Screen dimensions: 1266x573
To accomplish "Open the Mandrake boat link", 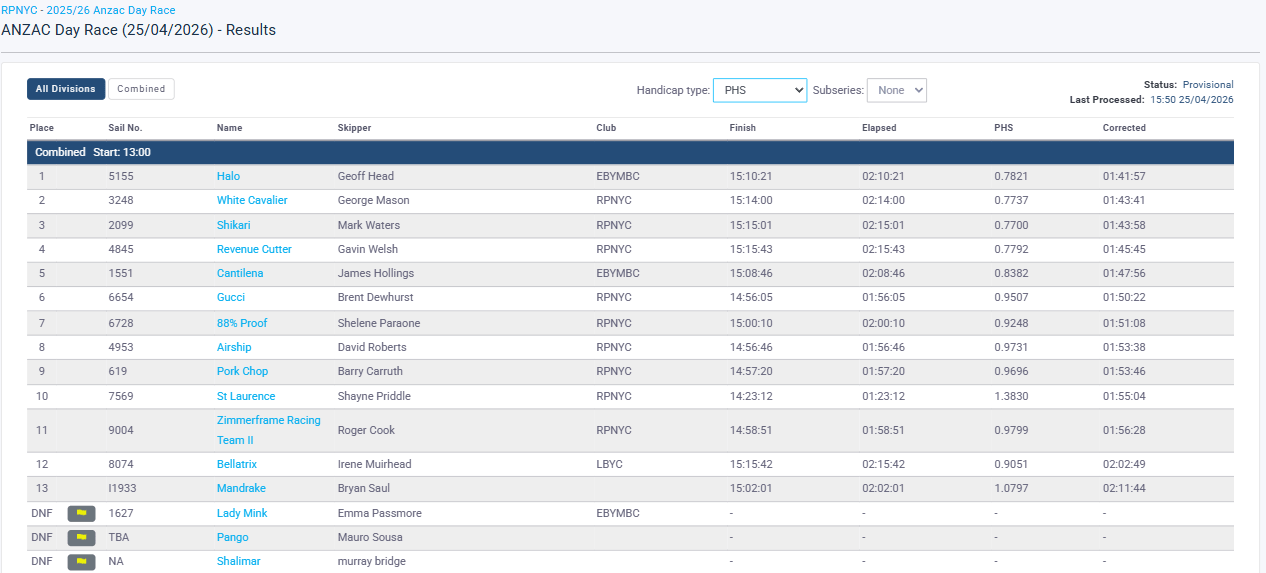I will point(239,488).
